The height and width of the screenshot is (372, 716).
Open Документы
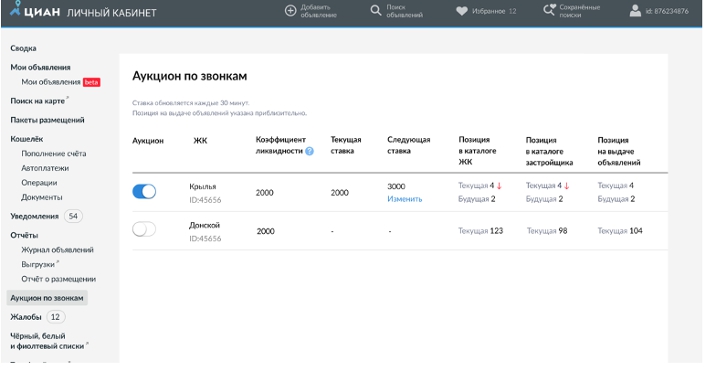coord(42,197)
